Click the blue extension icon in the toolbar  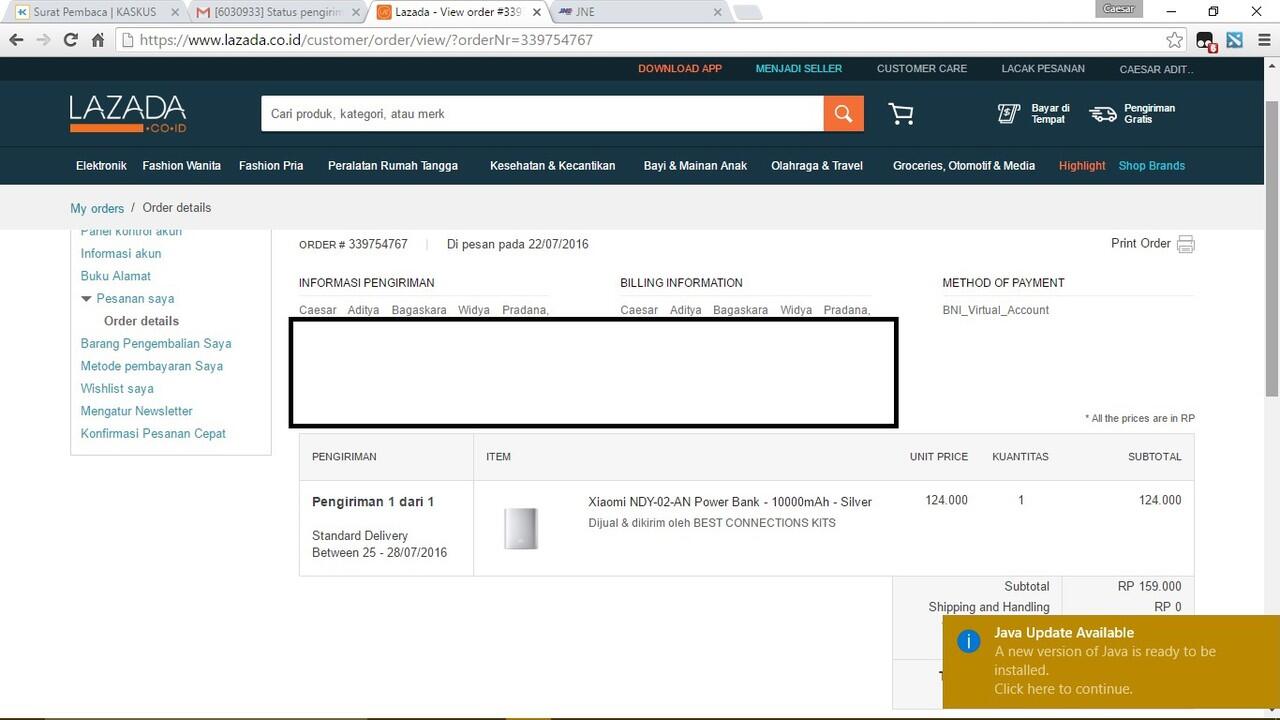click(1235, 40)
